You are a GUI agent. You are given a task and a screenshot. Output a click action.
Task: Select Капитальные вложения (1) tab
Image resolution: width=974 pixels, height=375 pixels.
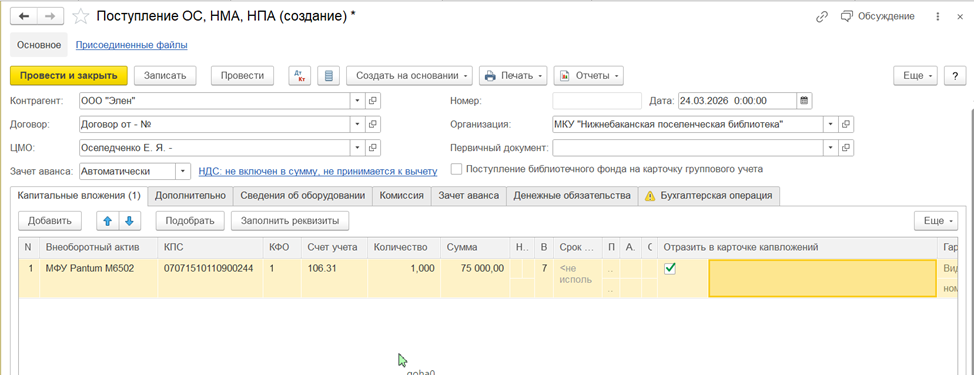80,196
